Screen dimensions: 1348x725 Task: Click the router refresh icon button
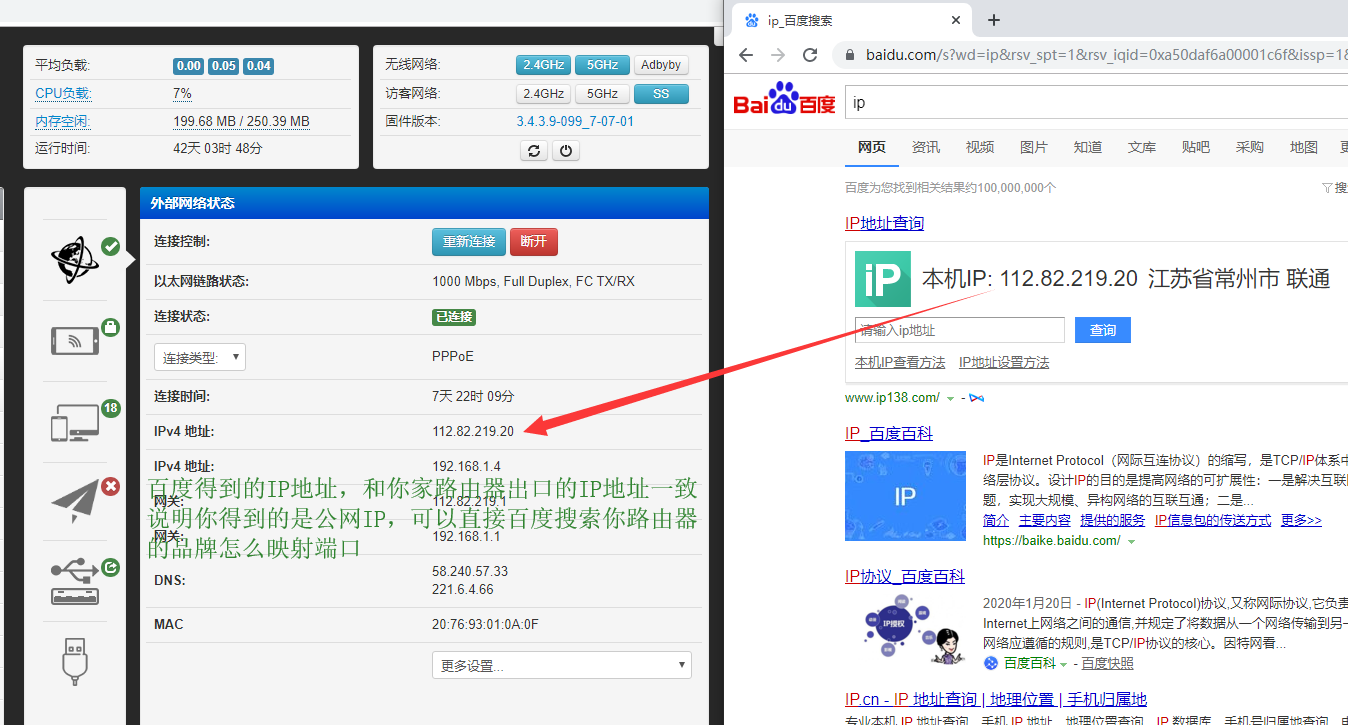coord(534,151)
